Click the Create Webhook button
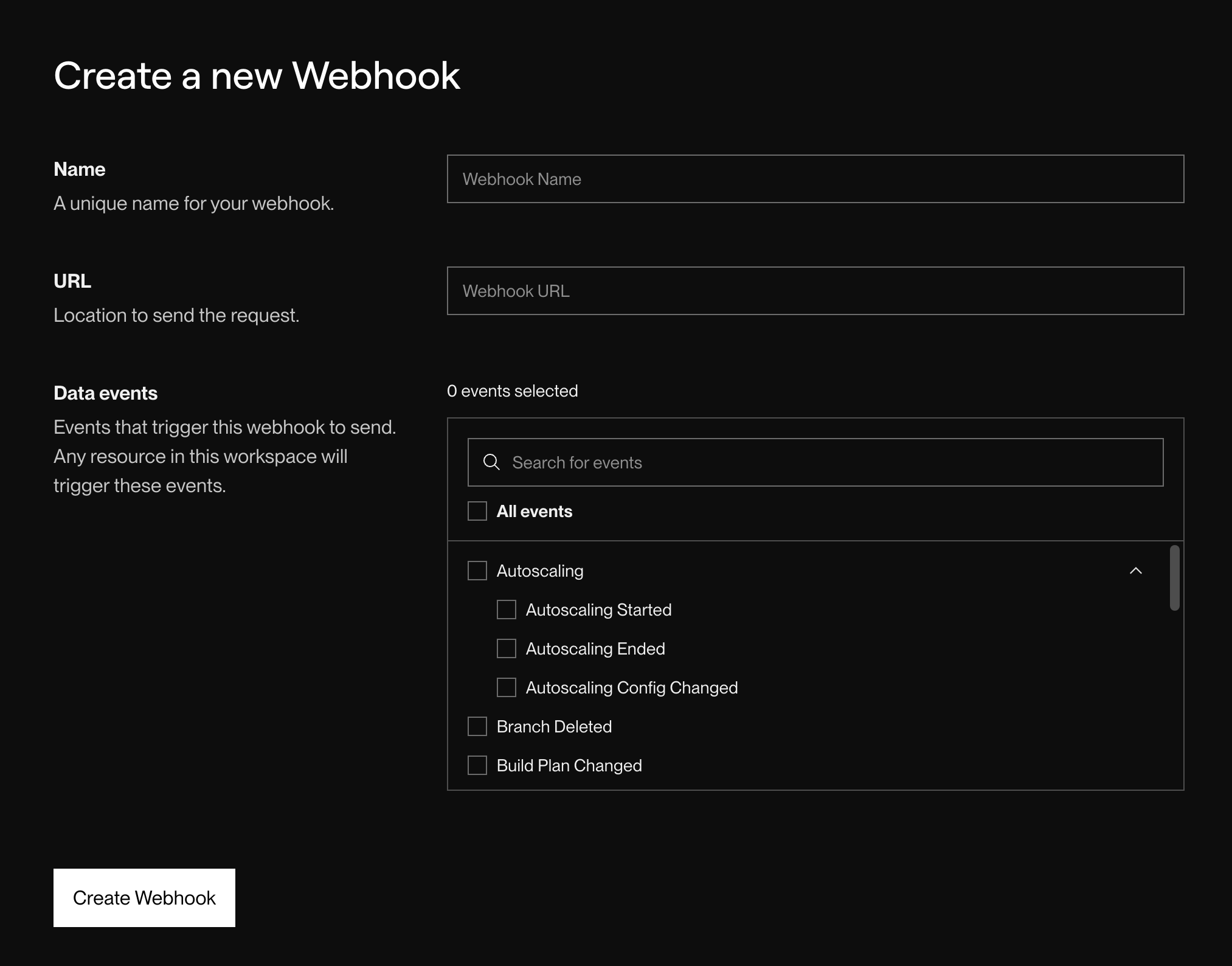This screenshot has height=966, width=1232. click(144, 897)
